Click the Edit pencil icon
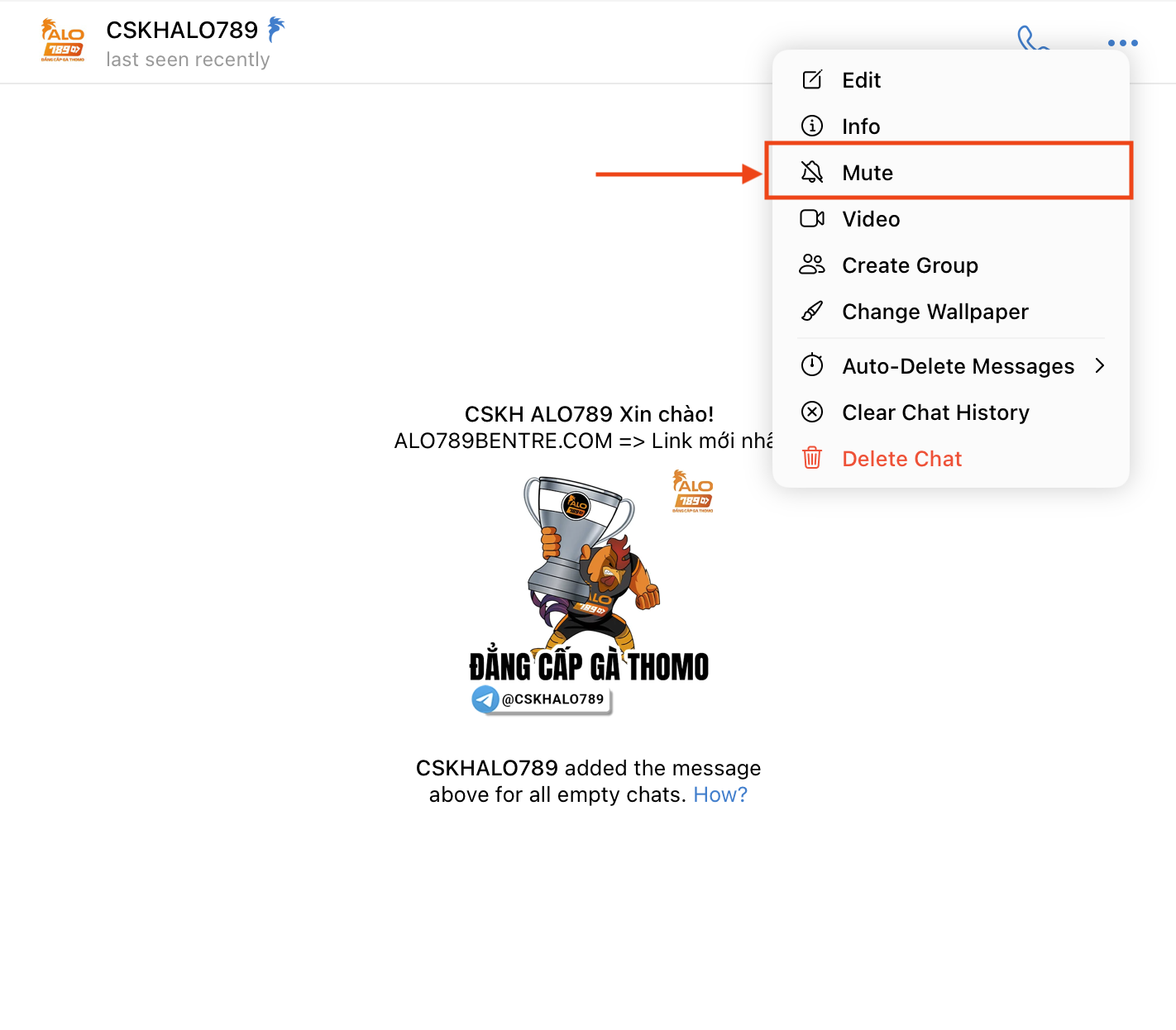 (812, 80)
